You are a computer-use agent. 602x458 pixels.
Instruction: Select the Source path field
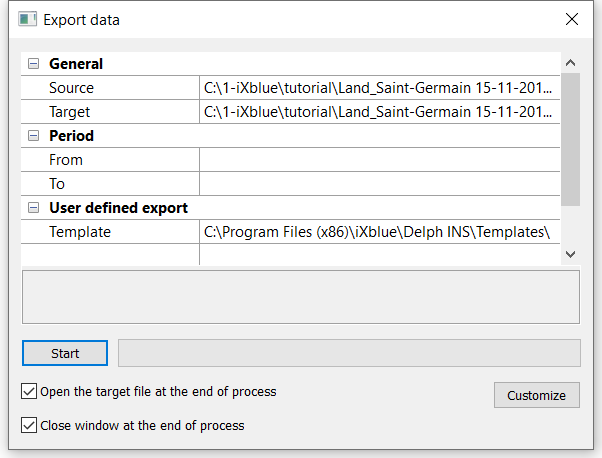tap(379, 88)
